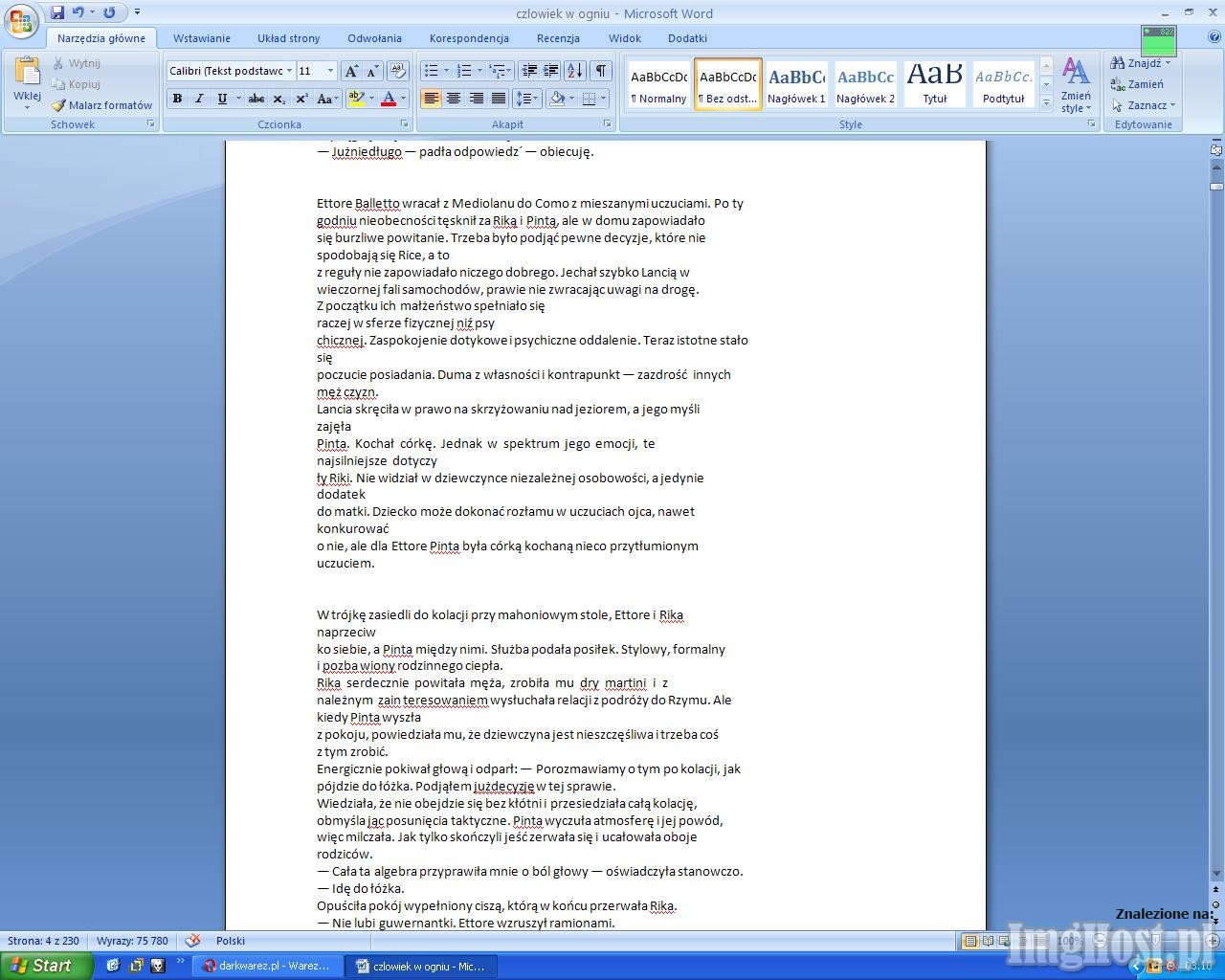
Task: Open the Korespondencja tab
Action: coord(469,38)
